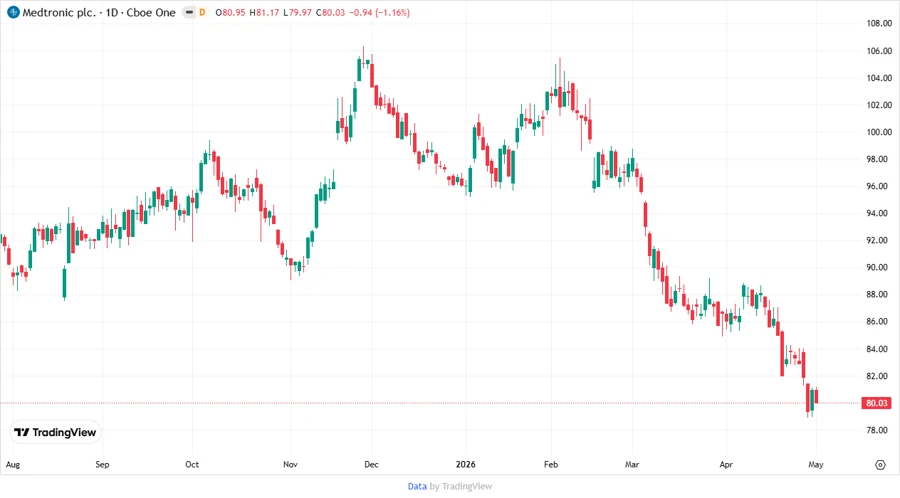This screenshot has height=498, width=900.
Task: Click the TradingView logo badge
Action: tap(56, 433)
